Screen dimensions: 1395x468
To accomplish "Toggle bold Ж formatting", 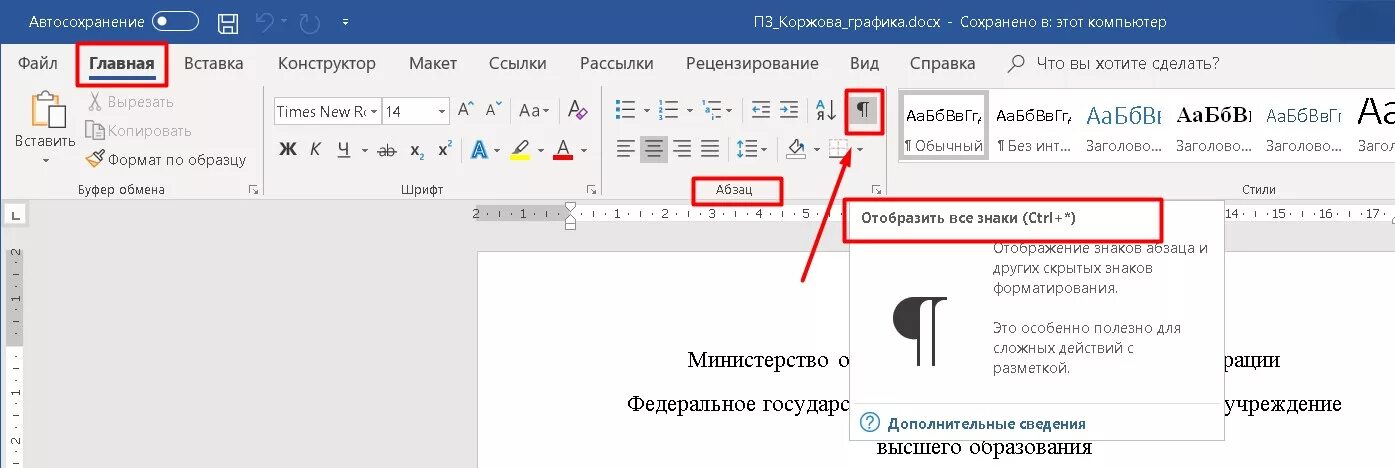I will pyautogui.click(x=288, y=150).
